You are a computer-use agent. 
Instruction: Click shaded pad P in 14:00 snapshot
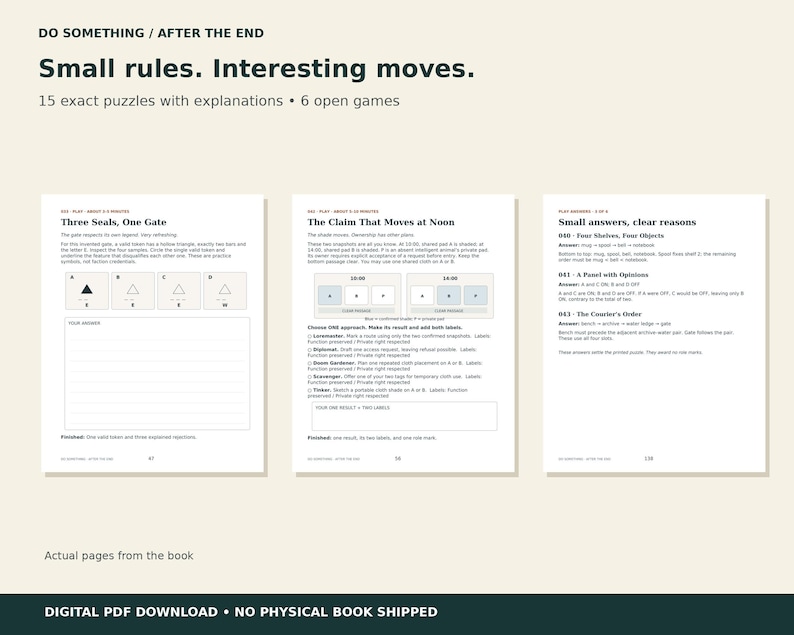(475, 296)
